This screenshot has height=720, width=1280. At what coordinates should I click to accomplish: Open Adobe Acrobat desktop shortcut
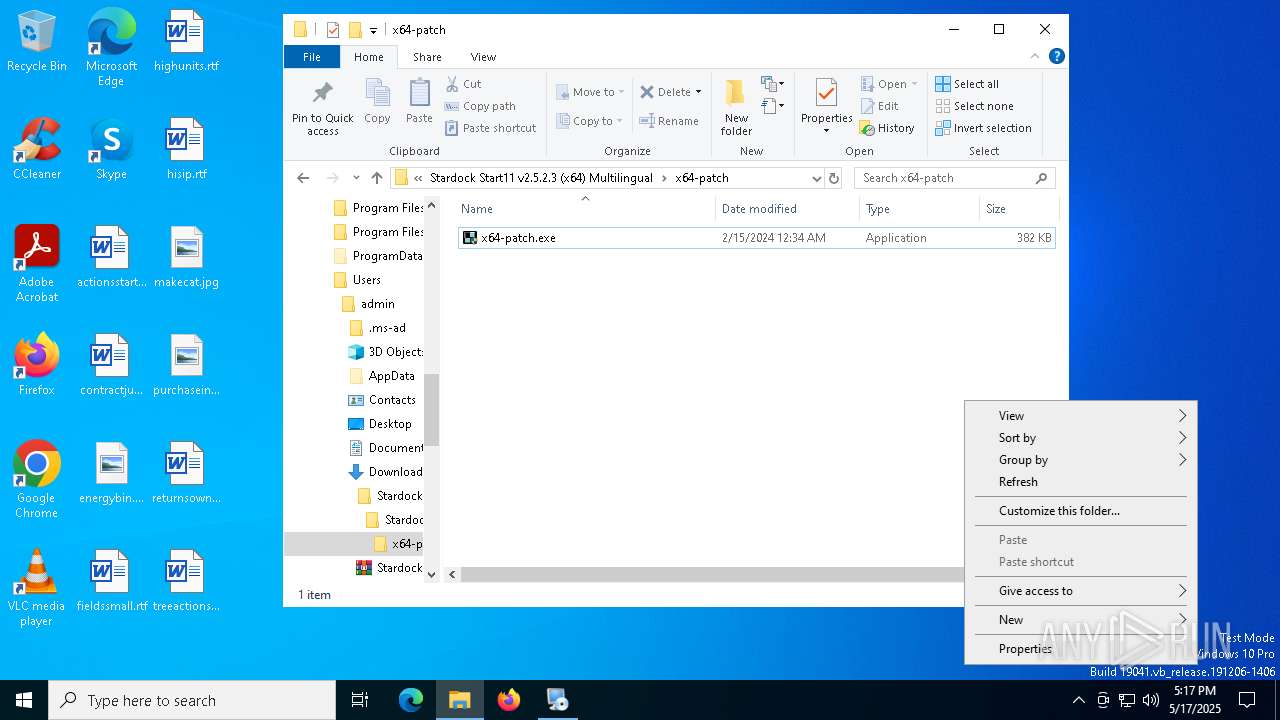[x=37, y=264]
